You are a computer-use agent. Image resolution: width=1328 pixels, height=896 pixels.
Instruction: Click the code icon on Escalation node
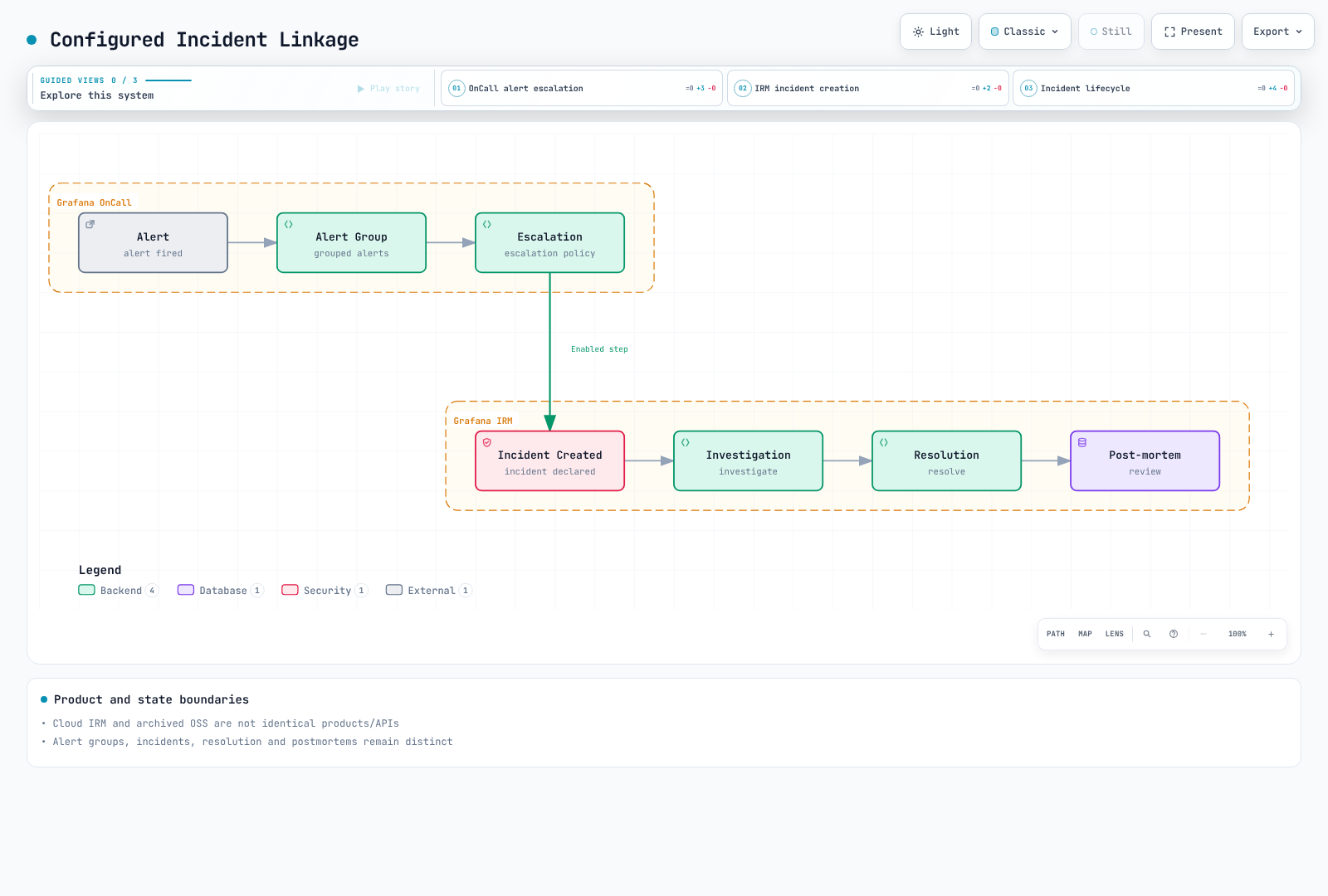pyautogui.click(x=487, y=224)
